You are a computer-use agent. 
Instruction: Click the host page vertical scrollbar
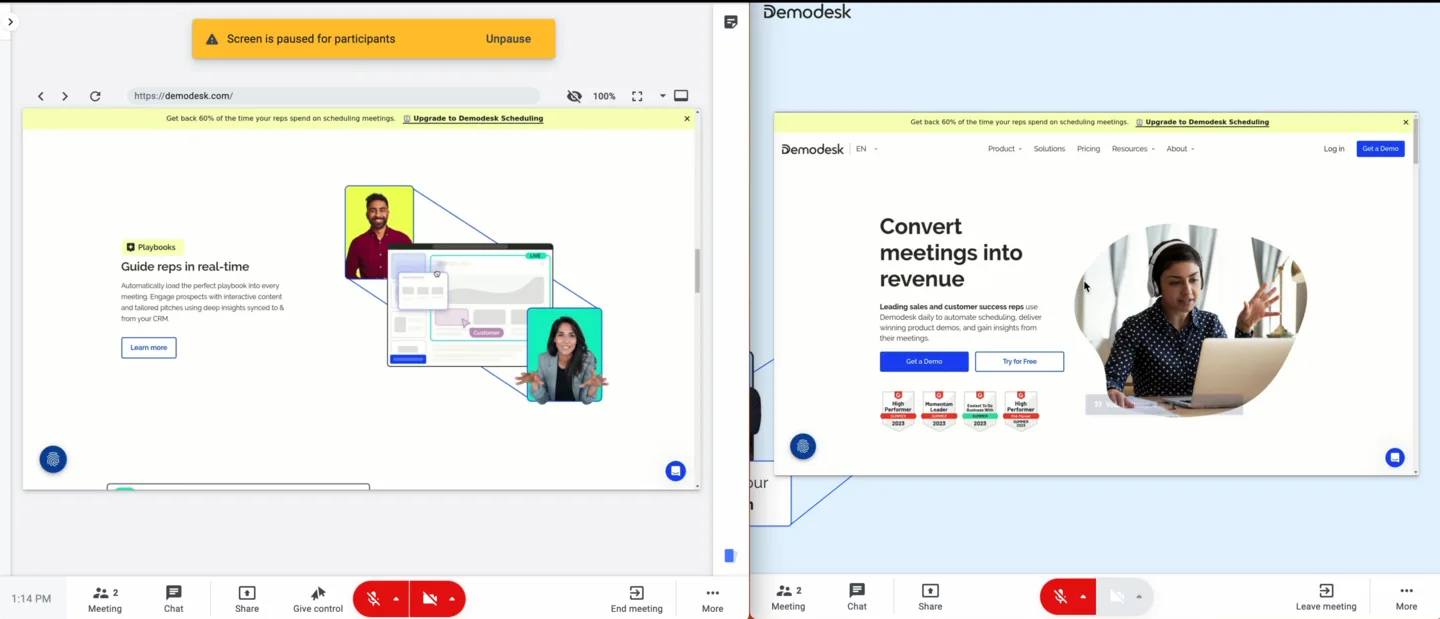[697, 270]
